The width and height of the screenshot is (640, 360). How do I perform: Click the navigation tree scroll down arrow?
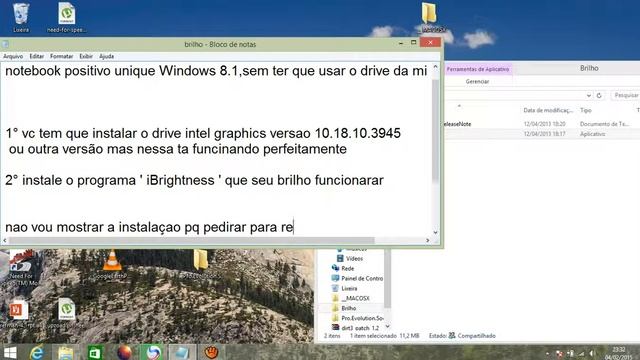point(388,327)
